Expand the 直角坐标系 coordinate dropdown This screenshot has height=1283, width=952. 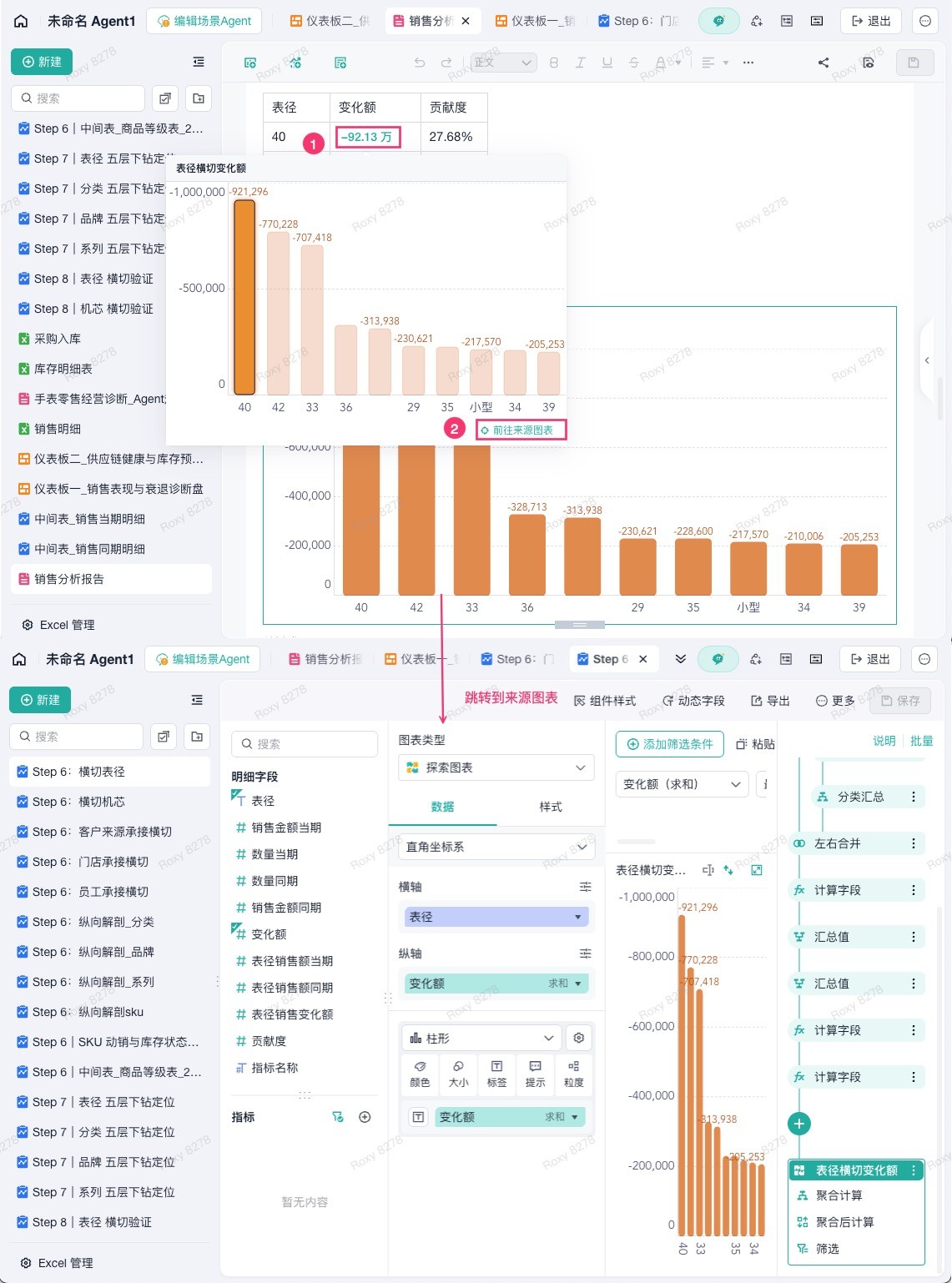496,847
